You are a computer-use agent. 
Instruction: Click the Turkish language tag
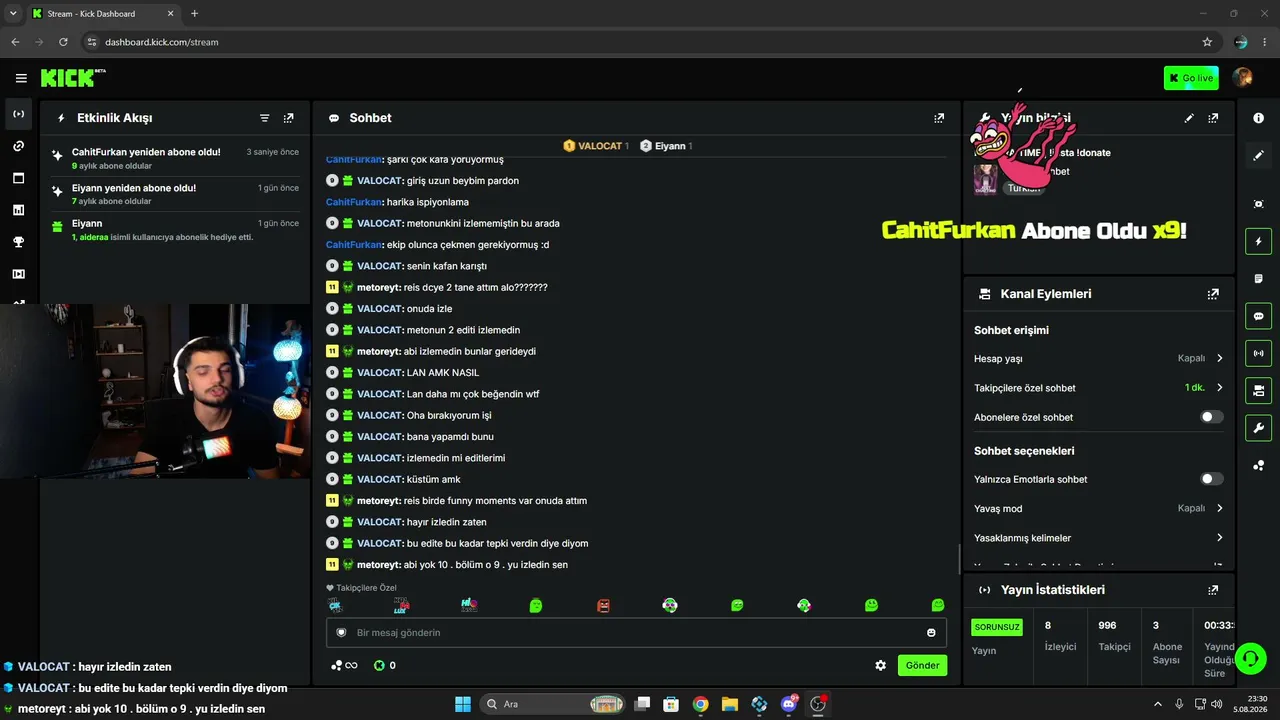(x=1024, y=188)
